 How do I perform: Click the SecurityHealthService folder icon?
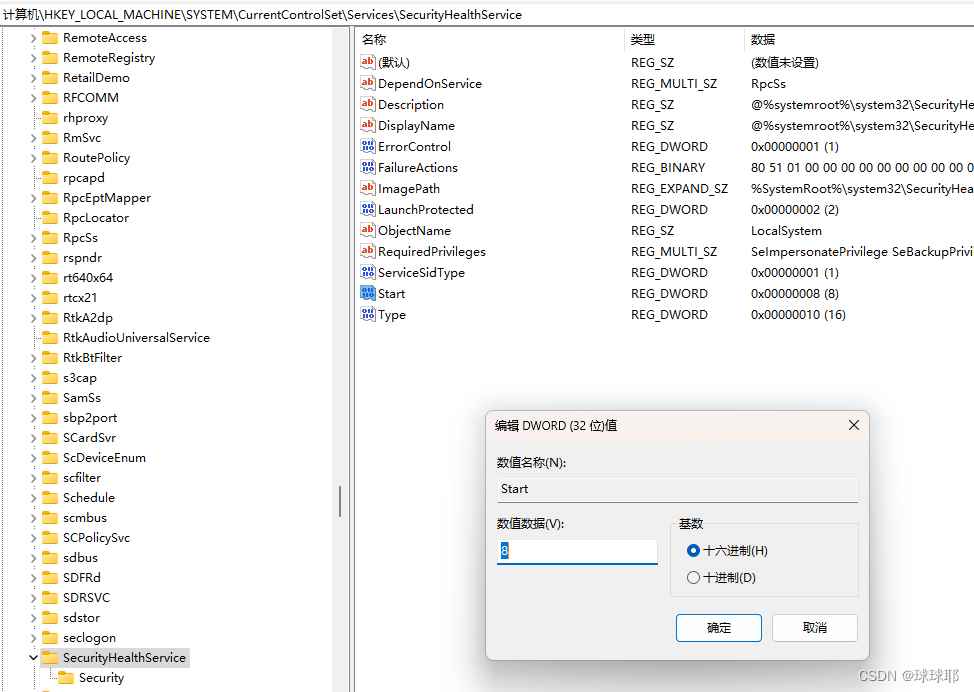[49, 657]
